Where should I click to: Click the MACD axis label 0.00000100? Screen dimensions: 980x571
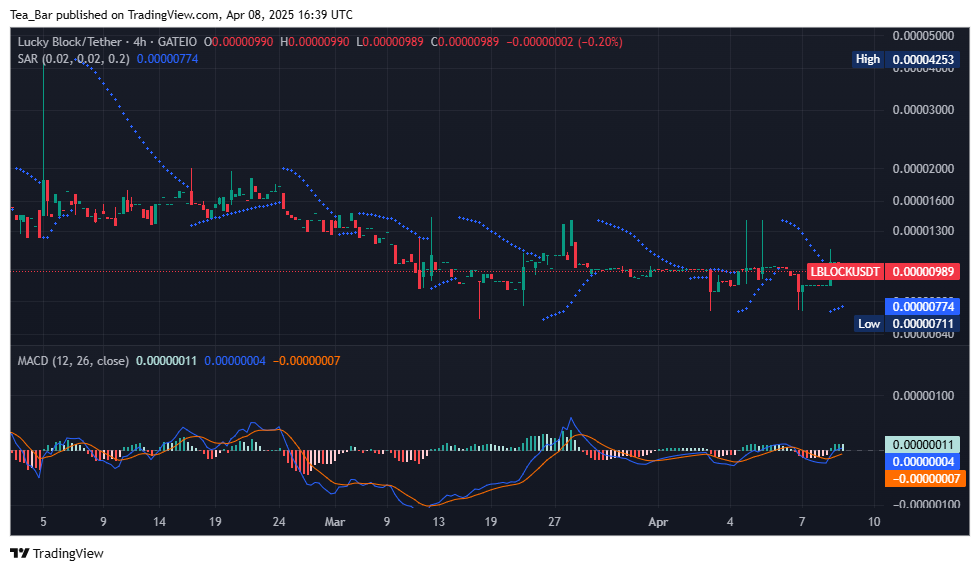(x=923, y=395)
